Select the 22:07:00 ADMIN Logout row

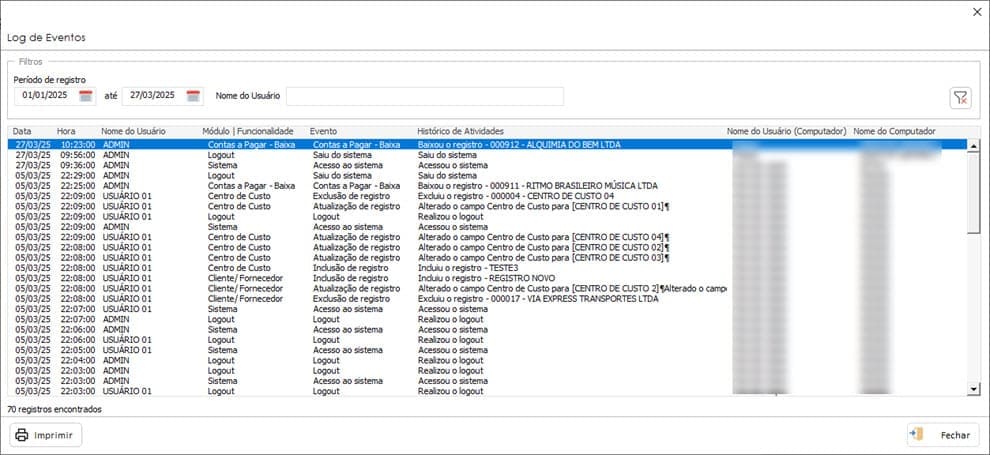tap(487, 319)
